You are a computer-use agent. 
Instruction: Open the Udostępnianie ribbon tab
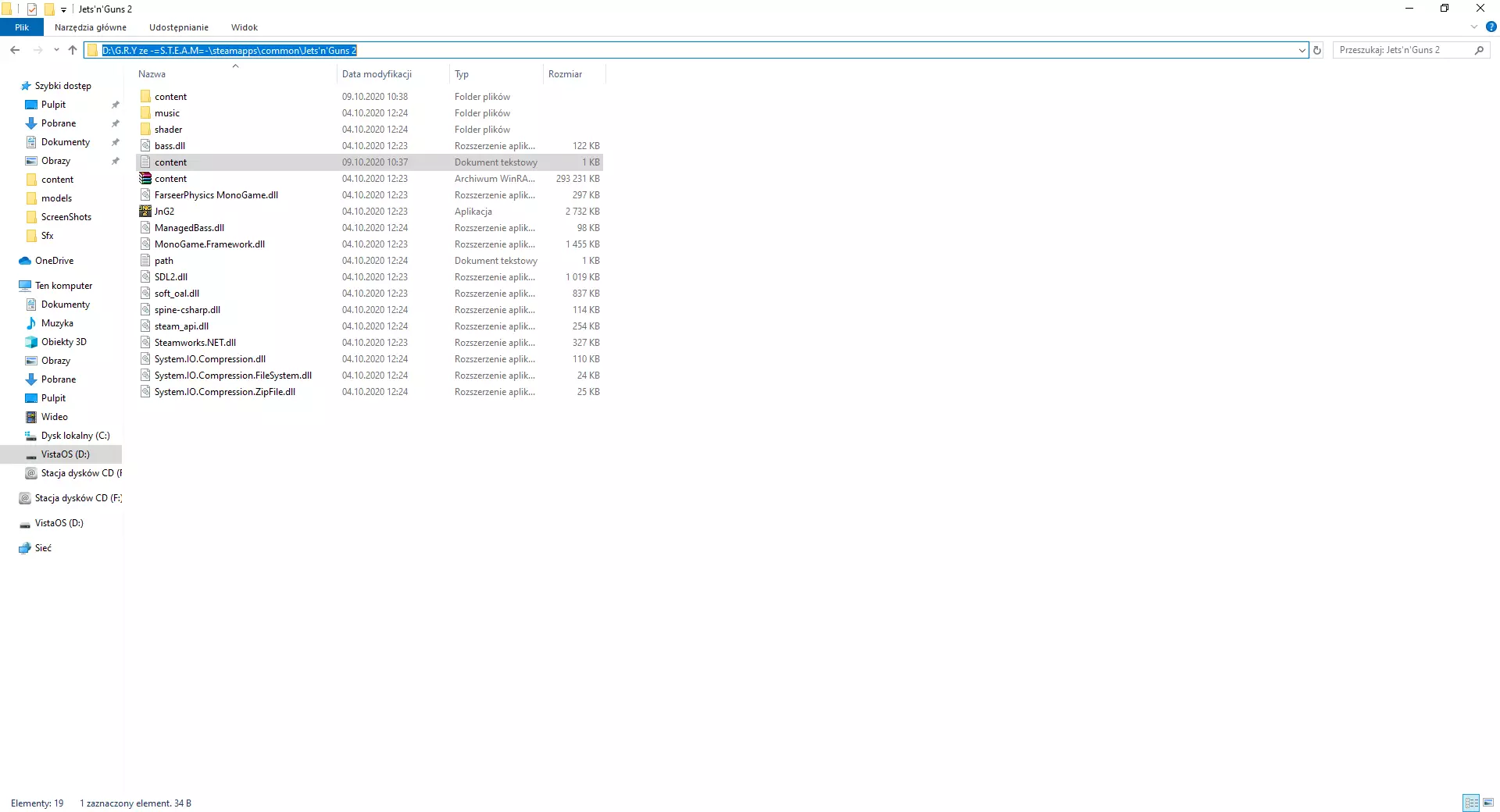point(179,27)
